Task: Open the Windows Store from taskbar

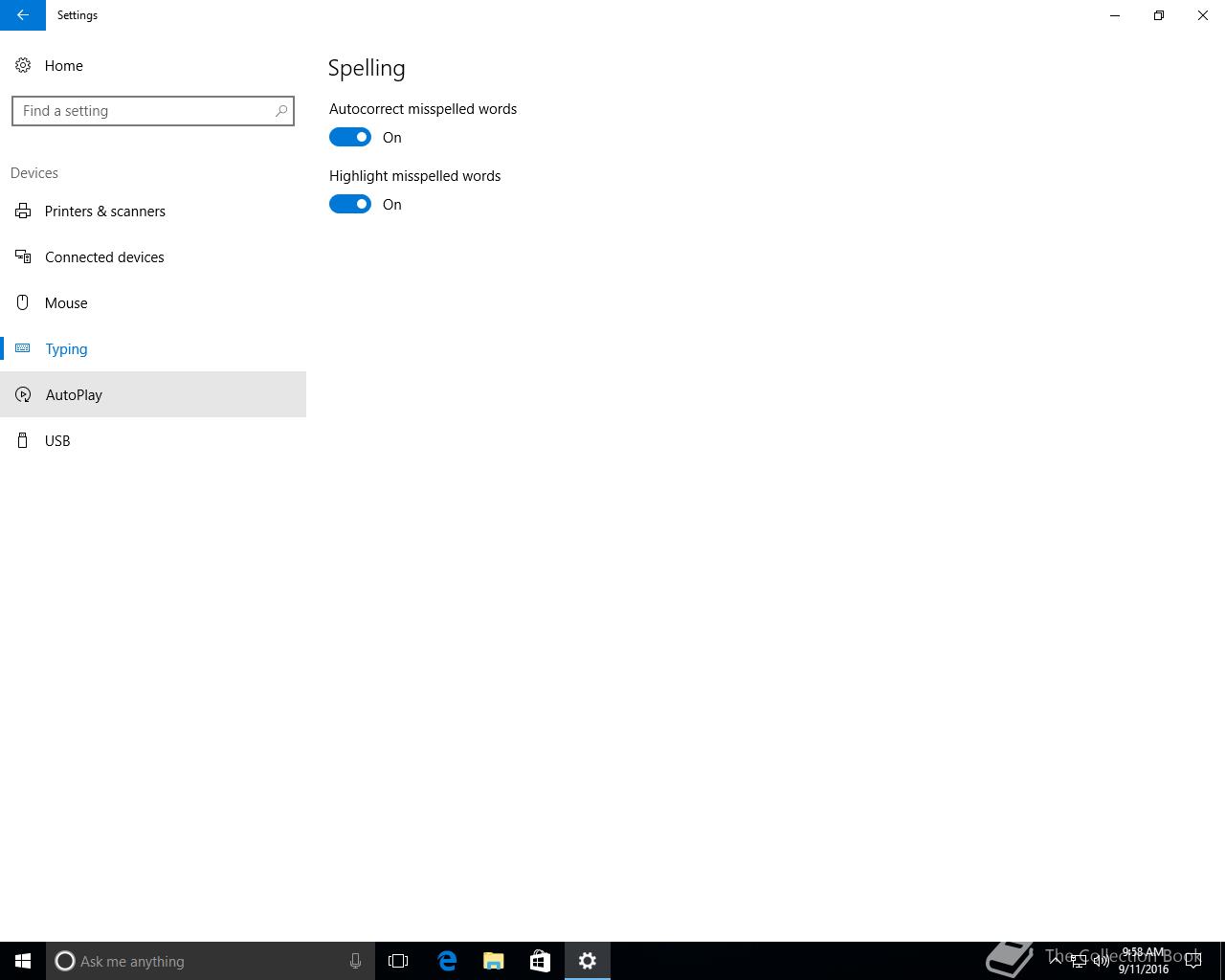Action: pyautogui.click(x=540, y=961)
